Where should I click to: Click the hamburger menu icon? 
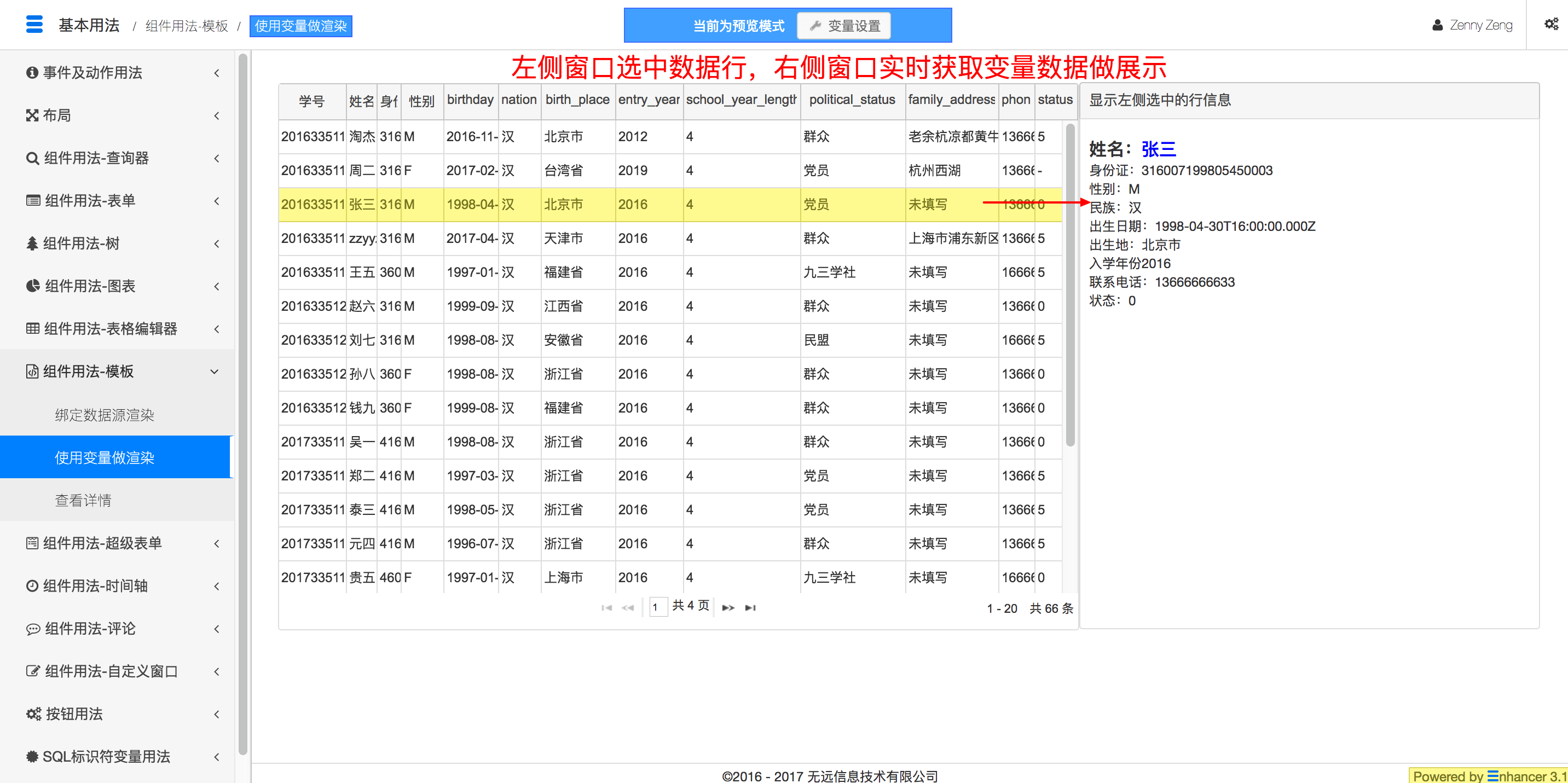pos(34,24)
